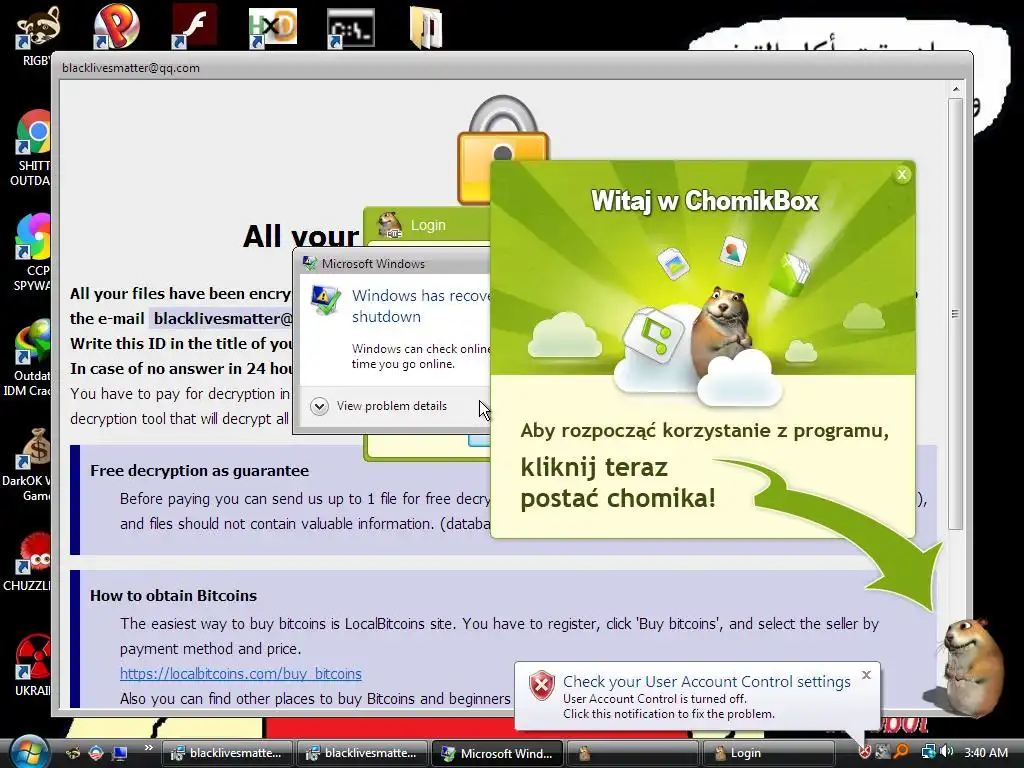1024x768 pixels.
Task: Click the red shield icon in UAC notification
Action: click(541, 686)
